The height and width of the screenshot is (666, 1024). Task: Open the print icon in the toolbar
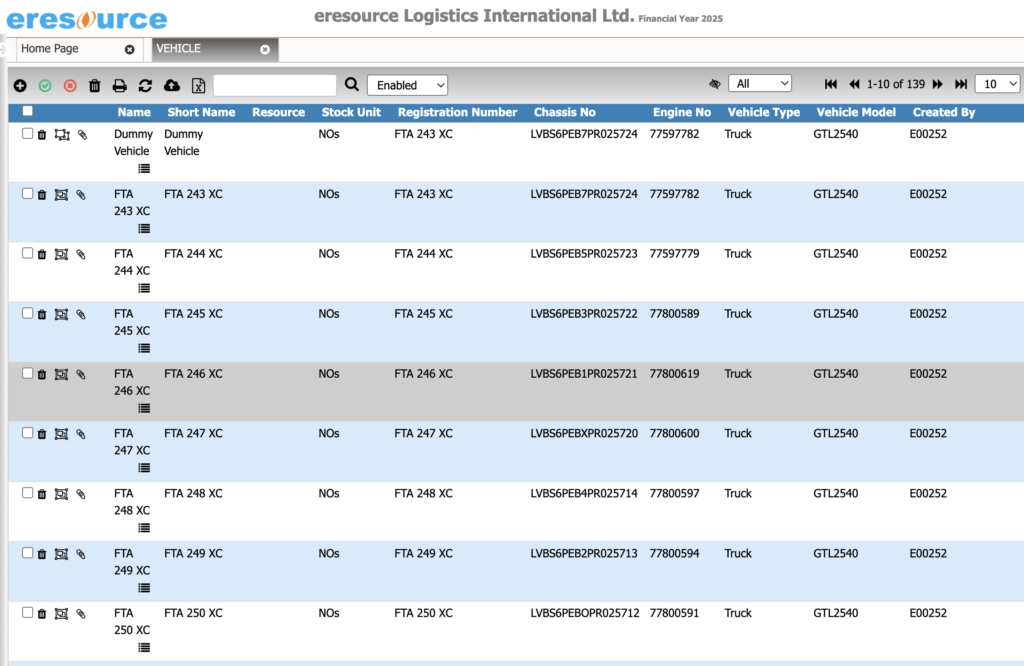pos(118,85)
